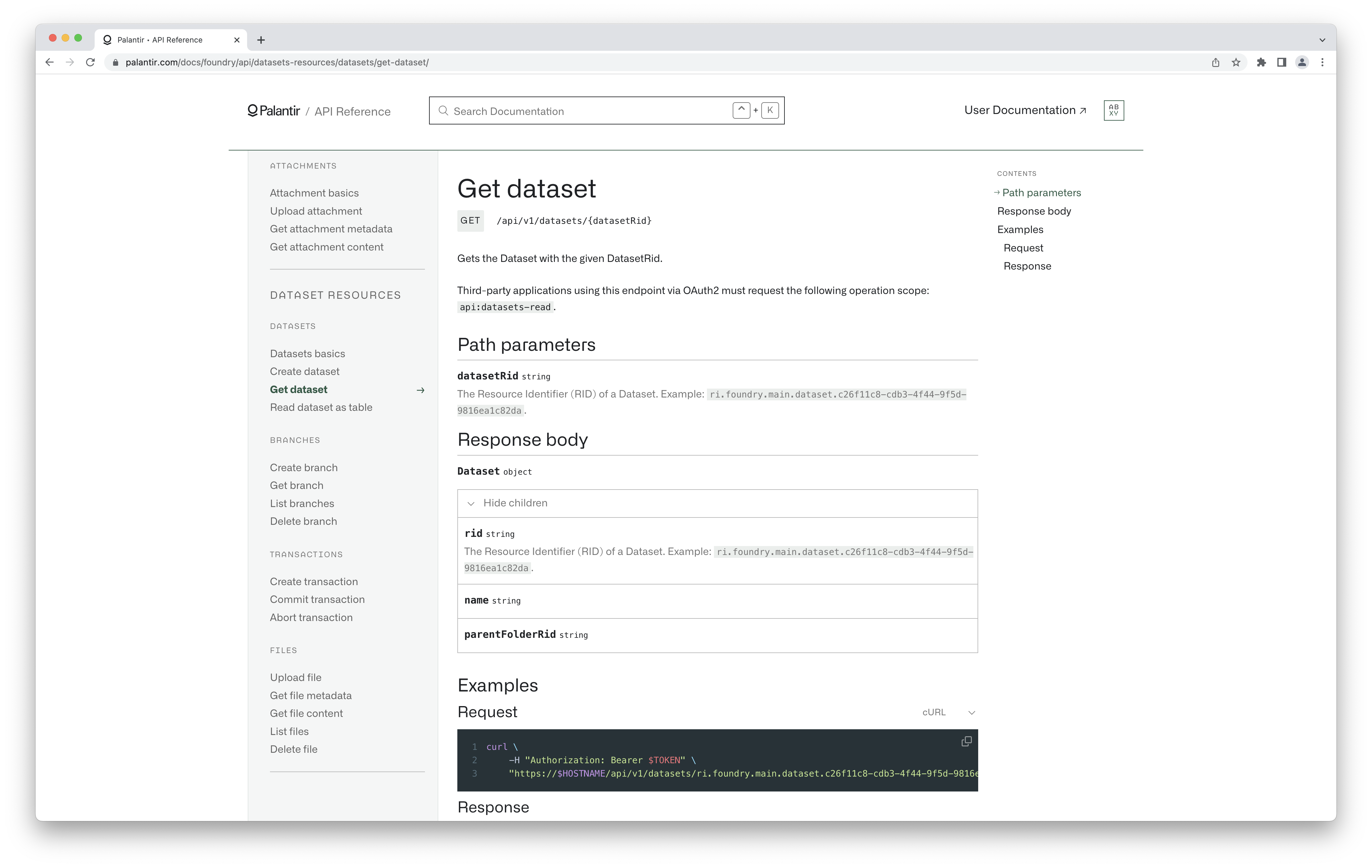Open Delete file page

click(x=293, y=749)
